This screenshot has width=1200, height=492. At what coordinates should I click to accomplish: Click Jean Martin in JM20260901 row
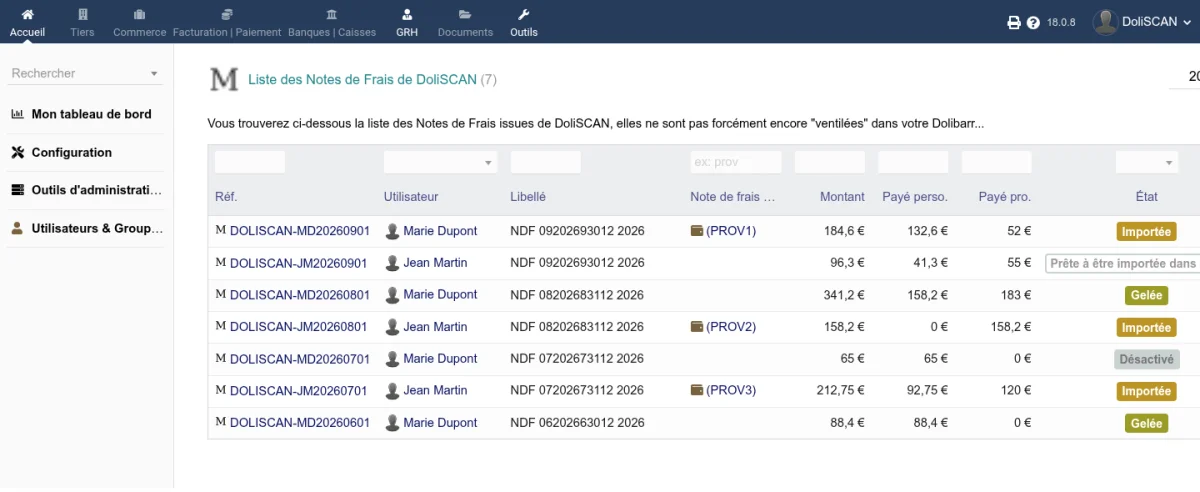pos(435,263)
